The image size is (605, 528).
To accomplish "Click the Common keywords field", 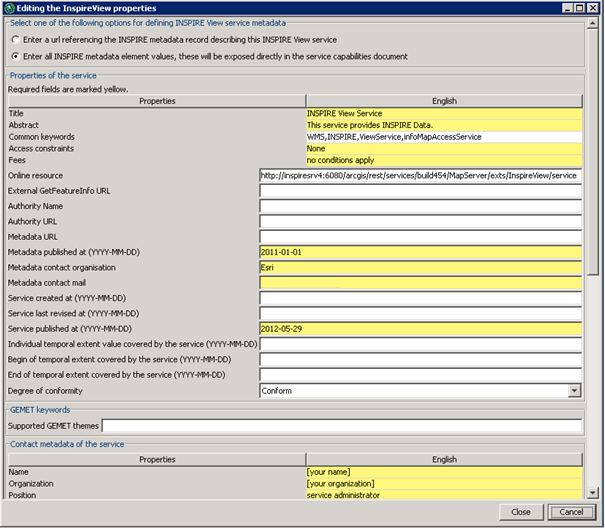I will click(x=443, y=136).
